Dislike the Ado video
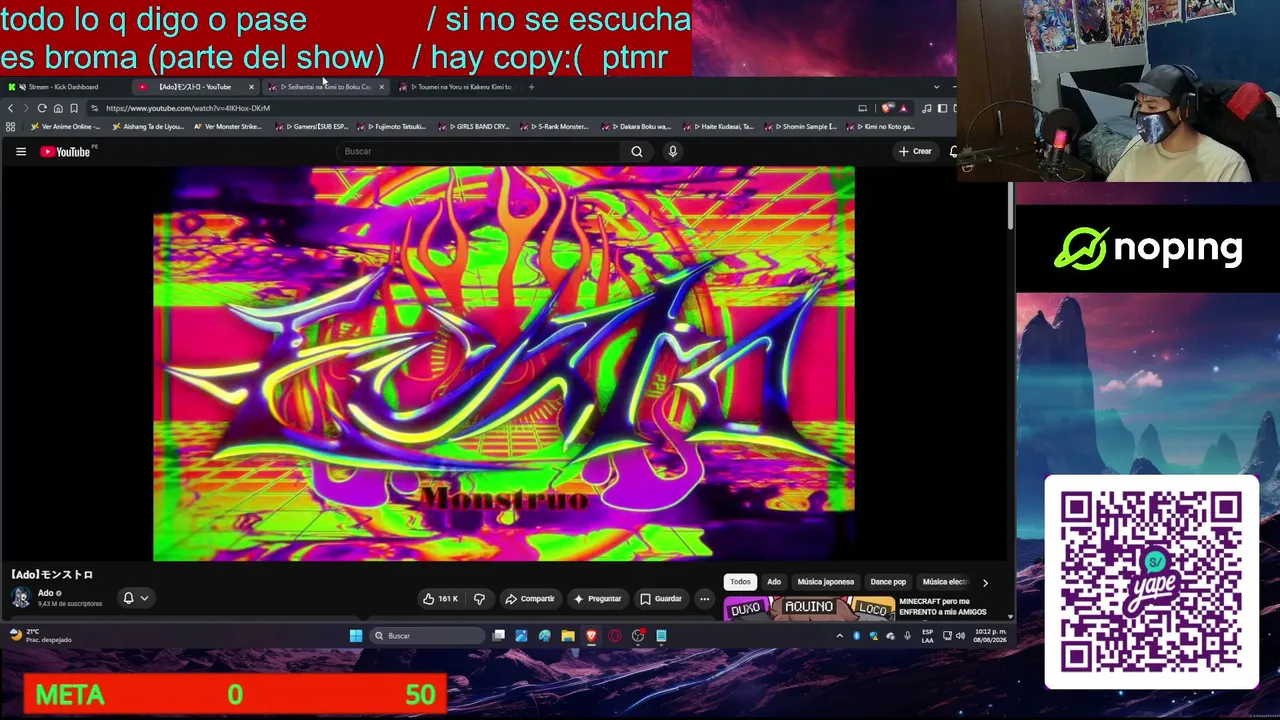Image resolution: width=1280 pixels, height=720 pixels. (479, 599)
